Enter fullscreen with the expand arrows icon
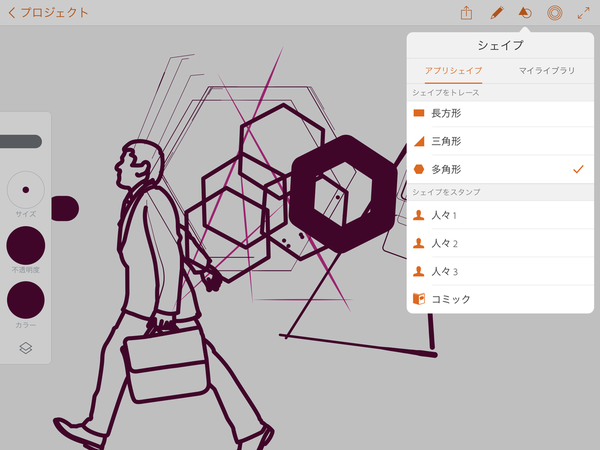The height and width of the screenshot is (450, 600). point(584,13)
